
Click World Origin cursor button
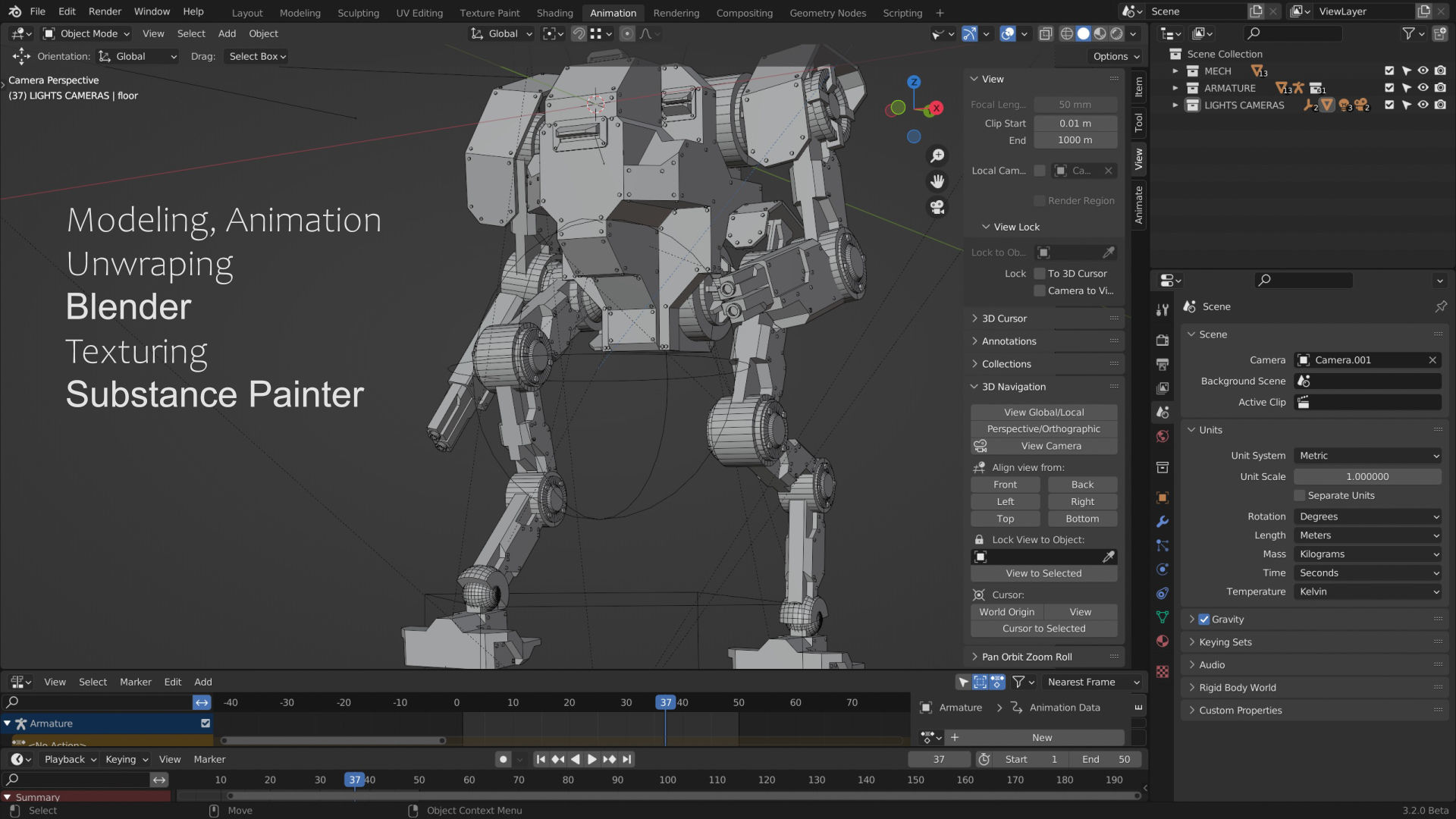[x=1006, y=612]
